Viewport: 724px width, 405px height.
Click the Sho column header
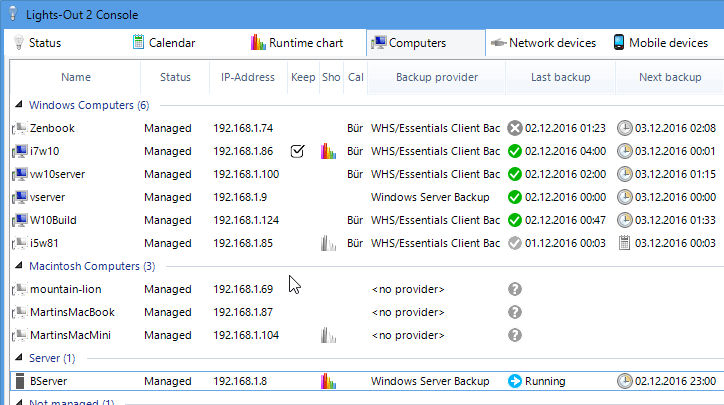click(331, 77)
